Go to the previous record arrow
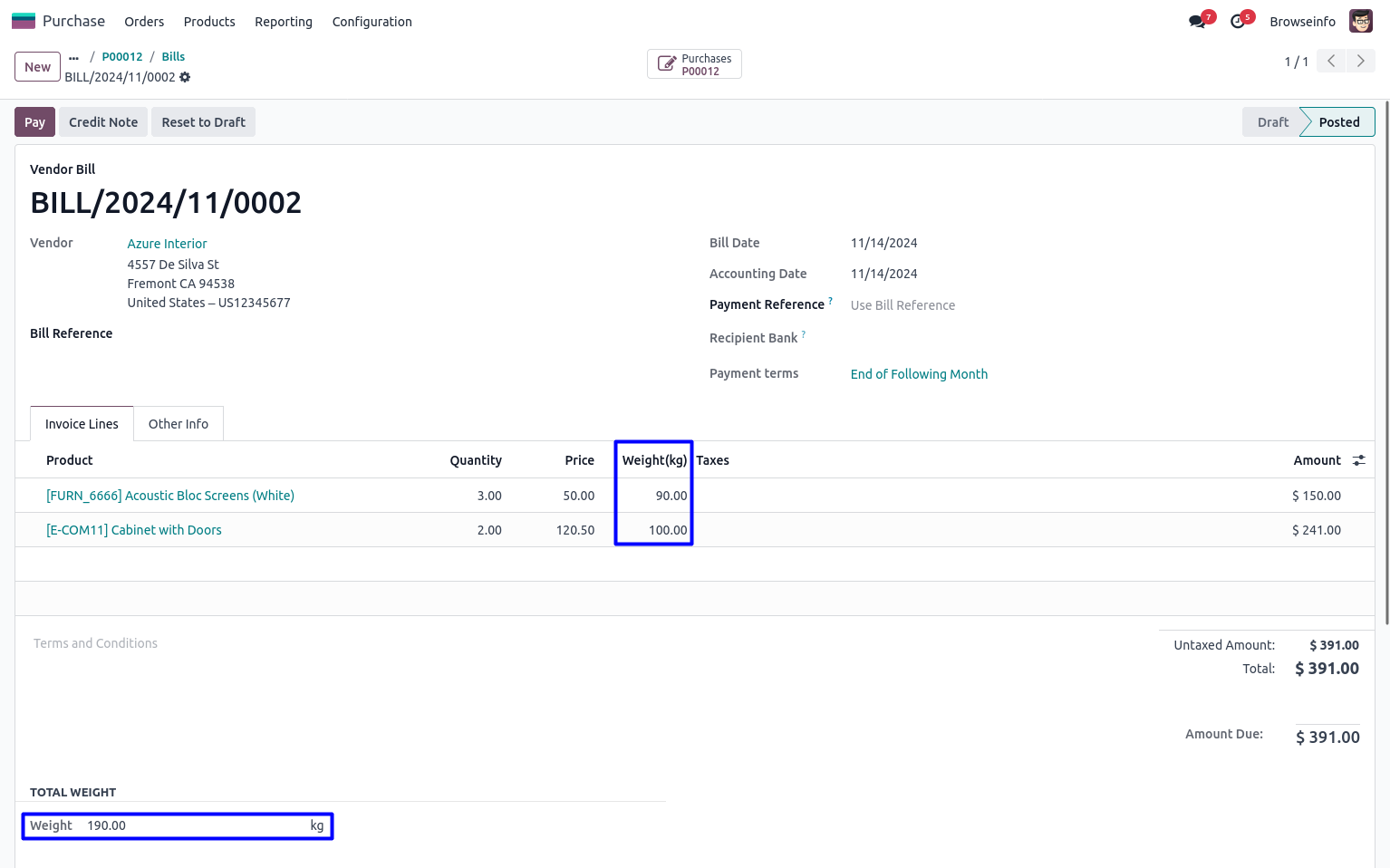Image resolution: width=1390 pixels, height=868 pixels. pos(1330,61)
